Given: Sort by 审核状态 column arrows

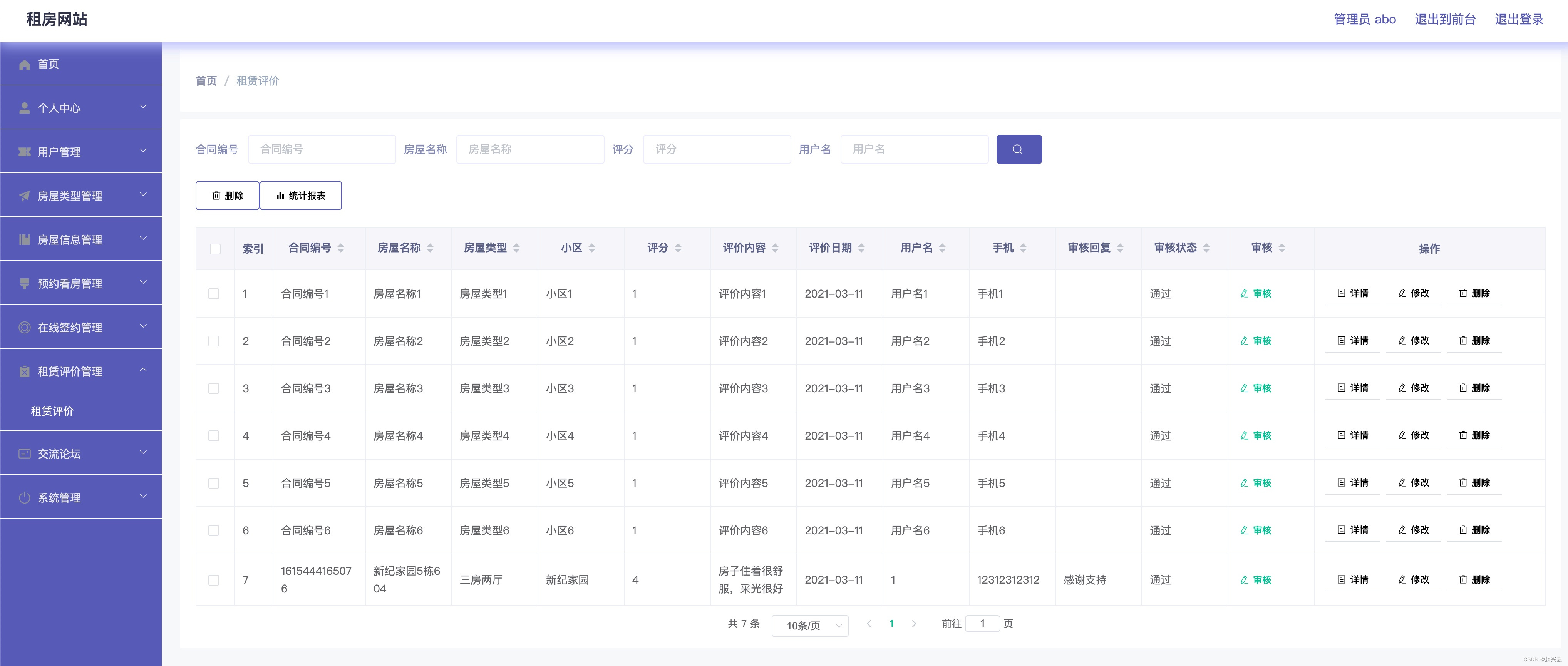Looking at the screenshot, I should click(x=1206, y=248).
